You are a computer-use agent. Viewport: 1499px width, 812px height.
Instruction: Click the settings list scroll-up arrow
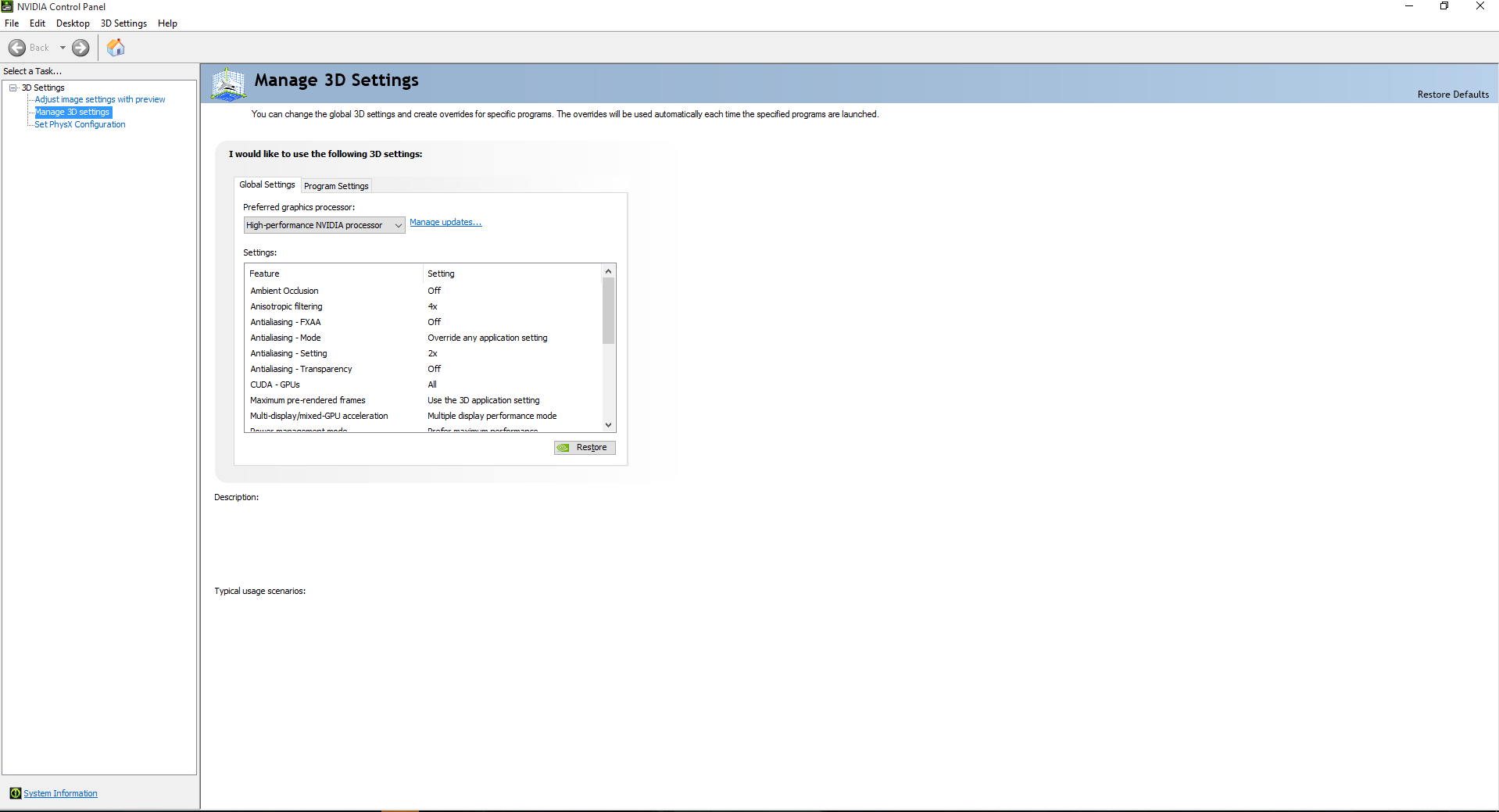pos(608,271)
